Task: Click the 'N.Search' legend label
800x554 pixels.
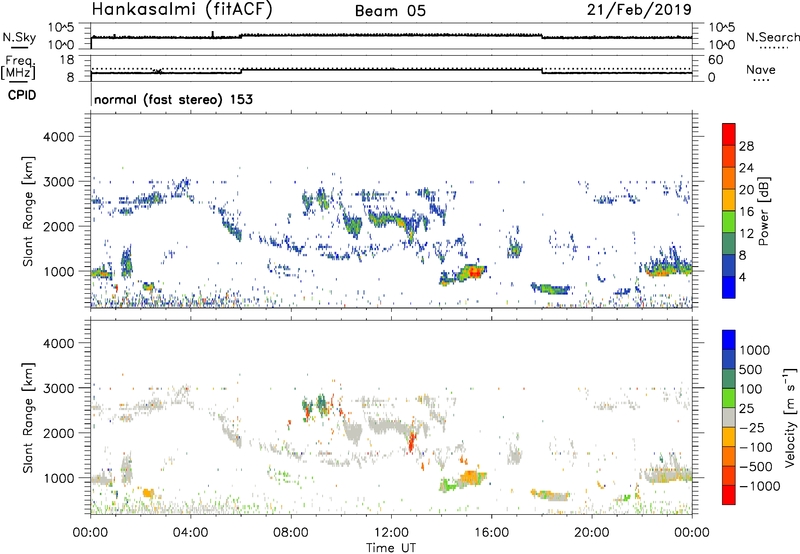Action: [772, 37]
